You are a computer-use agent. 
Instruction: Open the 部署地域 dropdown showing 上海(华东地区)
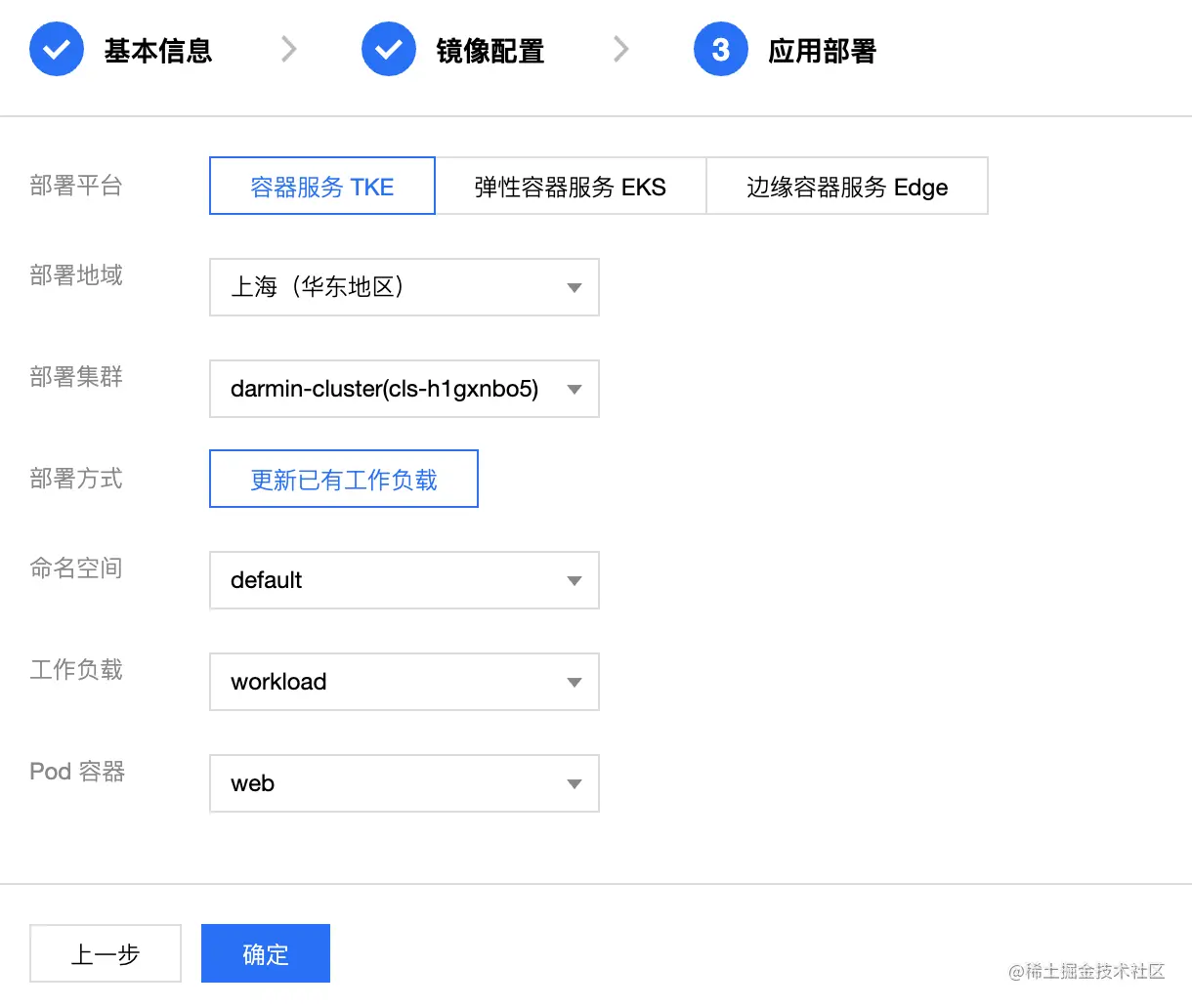404,287
